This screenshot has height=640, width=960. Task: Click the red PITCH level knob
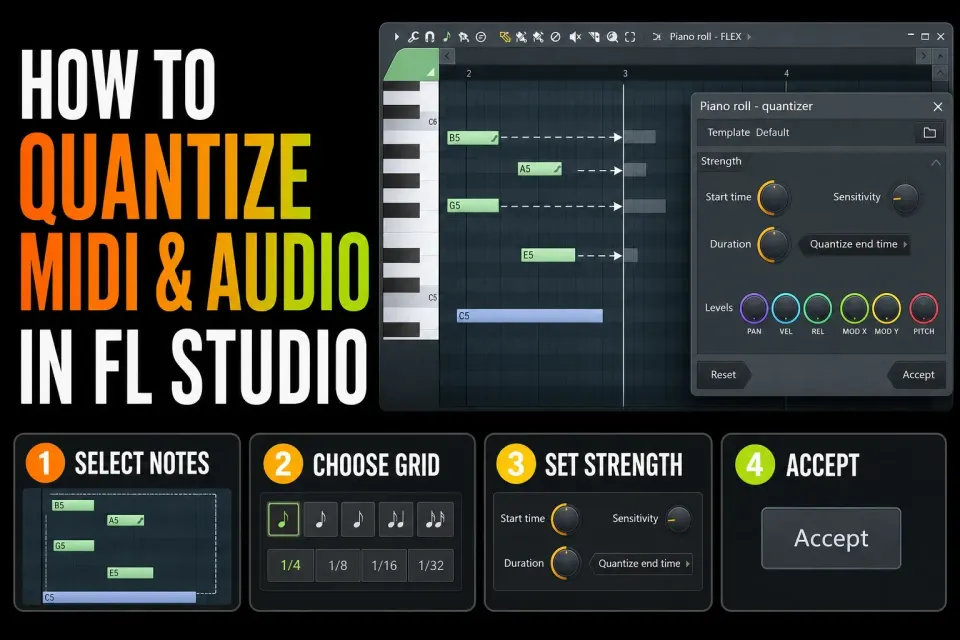coord(924,308)
